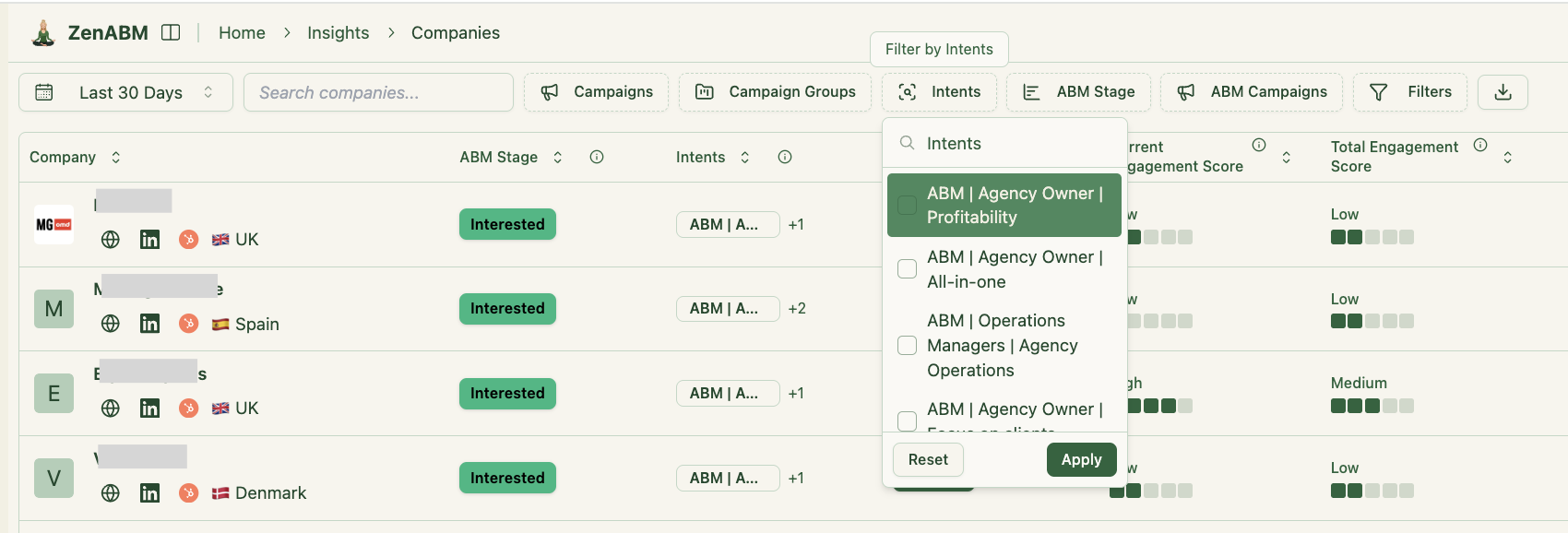Sort by Current Engagement Score column arrows
This screenshot has height=533, width=1568.
pyautogui.click(x=1286, y=157)
